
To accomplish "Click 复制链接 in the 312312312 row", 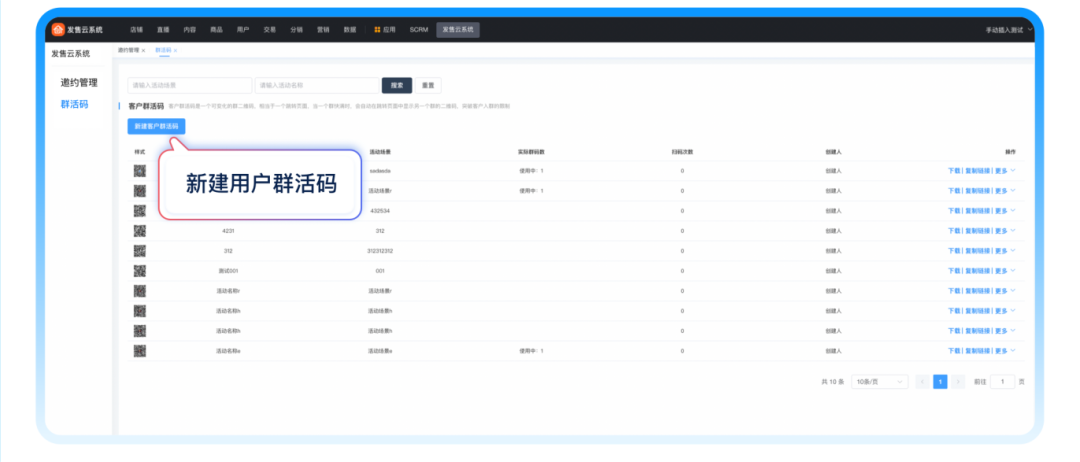I will (x=977, y=251).
